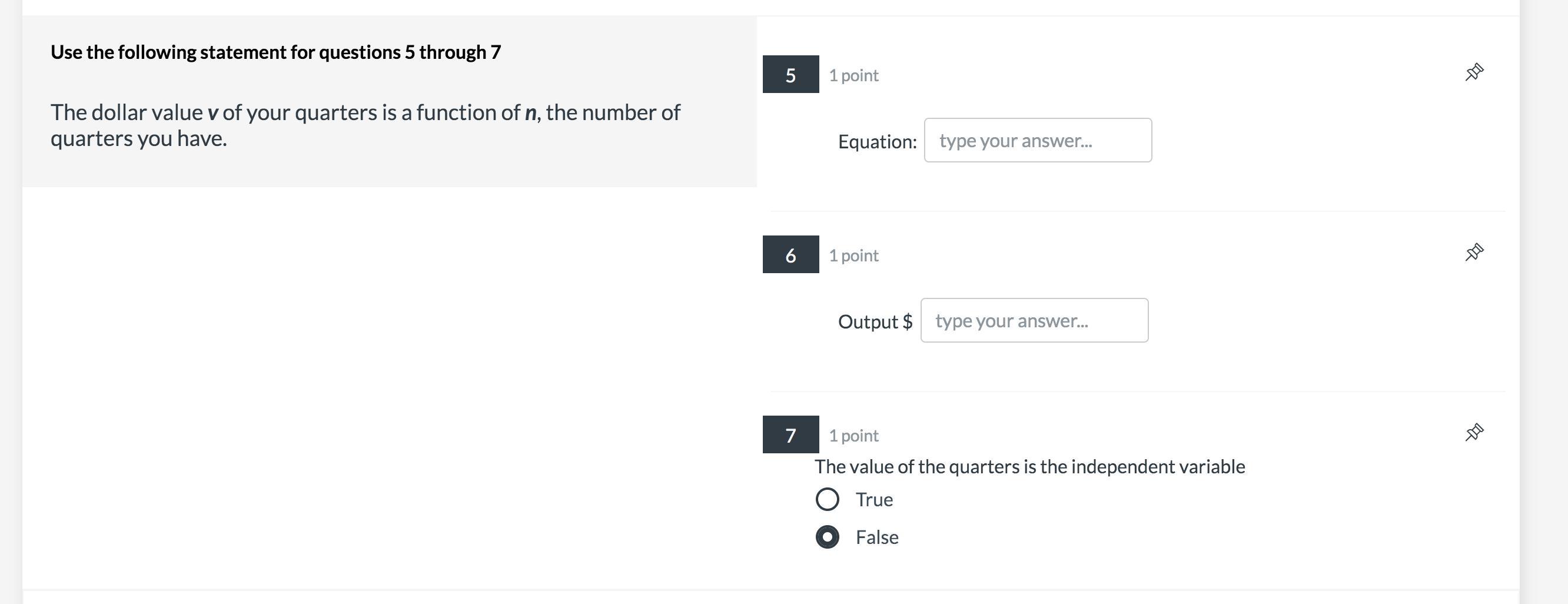Select the False radio button
Viewport: 1568px width, 604px height.
827,537
